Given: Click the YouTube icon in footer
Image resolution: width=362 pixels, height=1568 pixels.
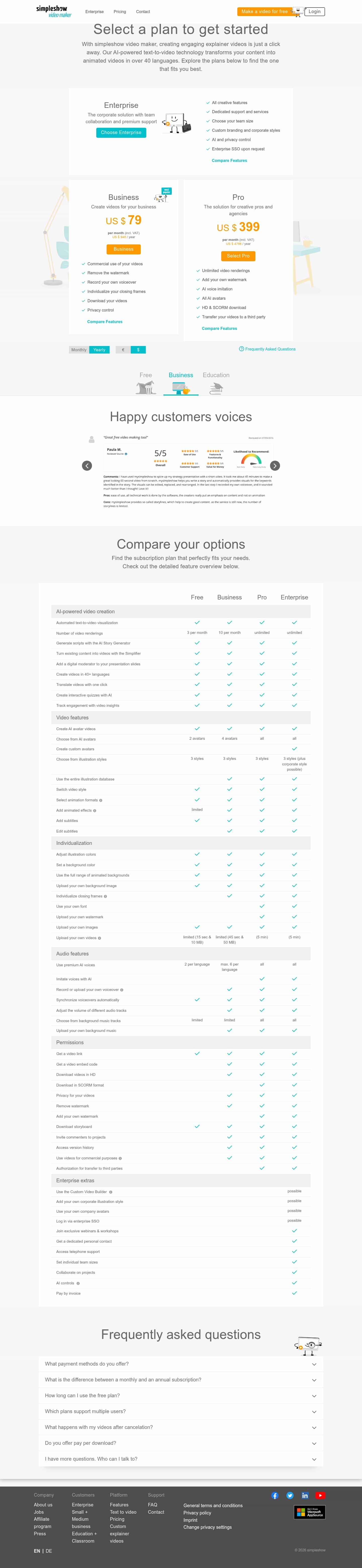Looking at the screenshot, I should [320, 1496].
